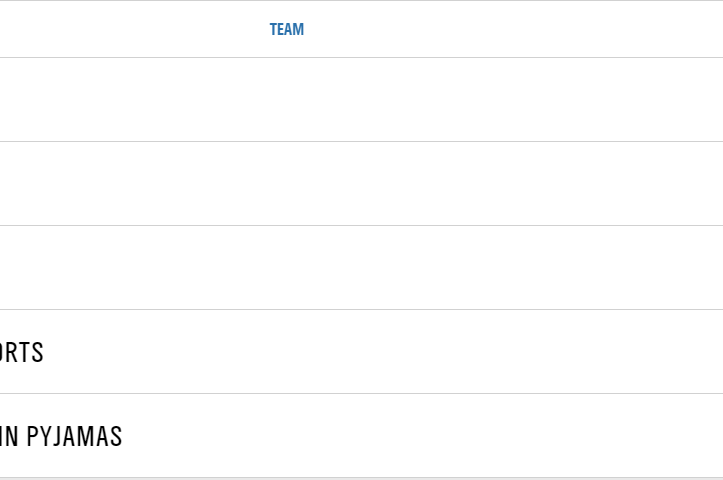Image resolution: width=723 pixels, height=480 pixels.
Task: Sort the table by the TEAM column header
Action: (286, 29)
